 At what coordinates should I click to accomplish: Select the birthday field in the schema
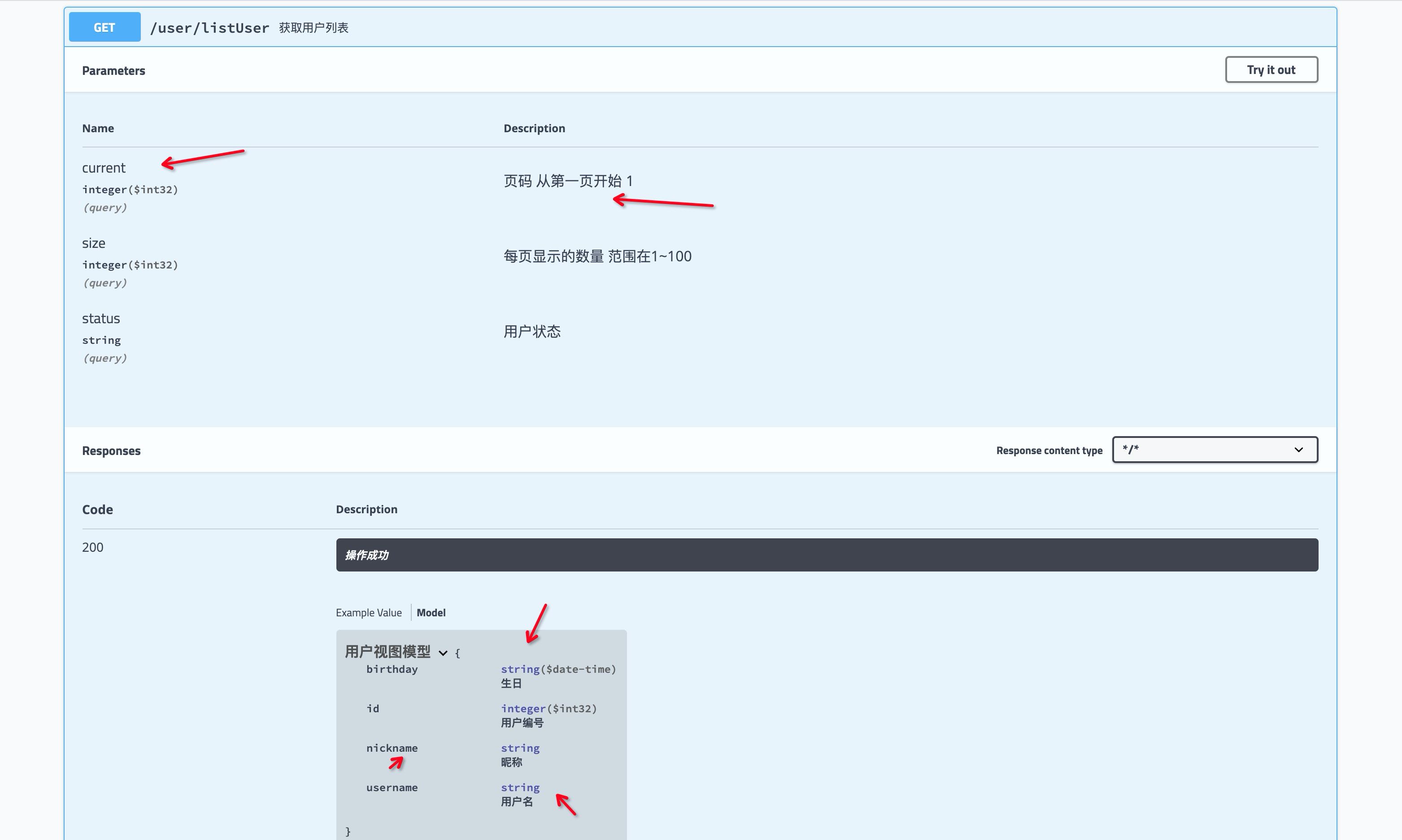point(392,669)
